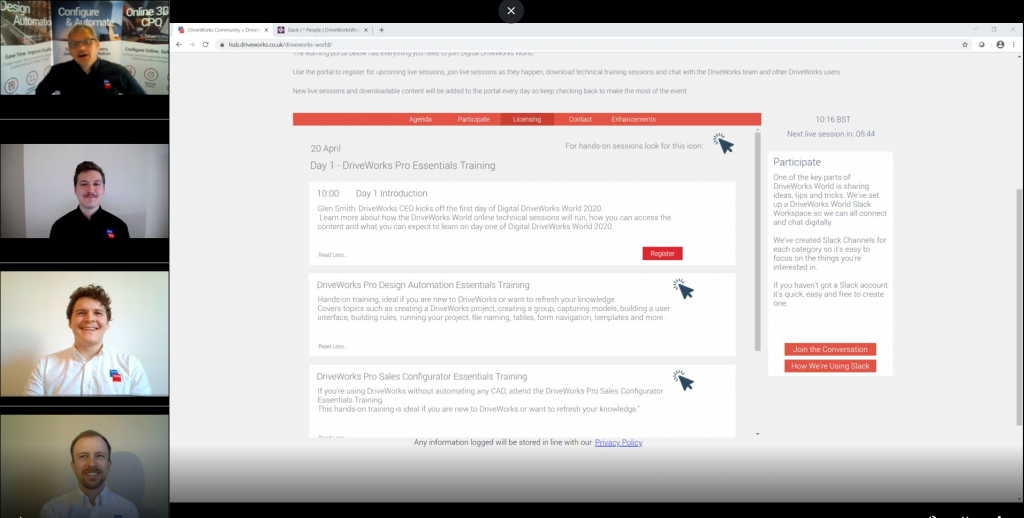Open the Agenda tab
1024x518 pixels.
pos(420,120)
